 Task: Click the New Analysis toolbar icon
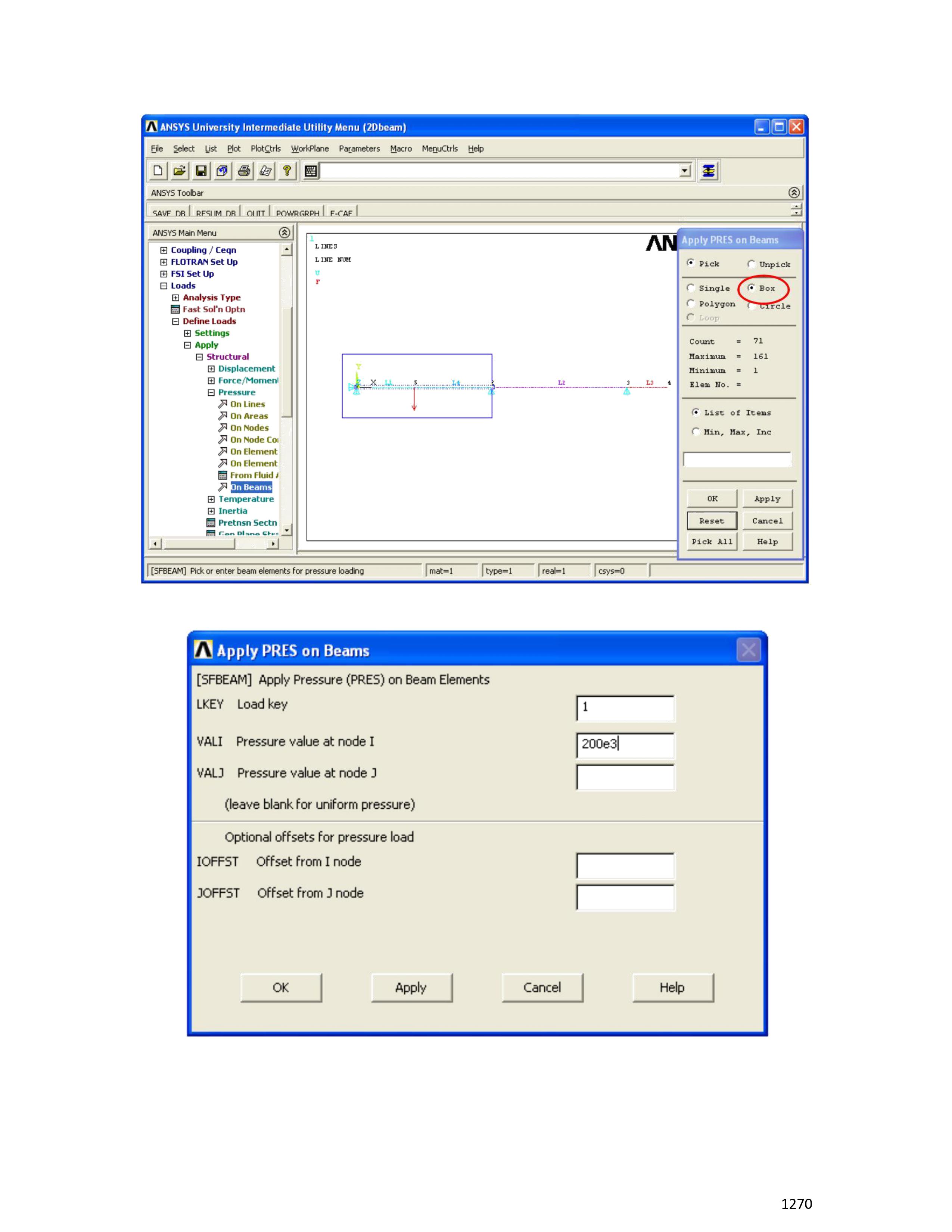[x=158, y=171]
